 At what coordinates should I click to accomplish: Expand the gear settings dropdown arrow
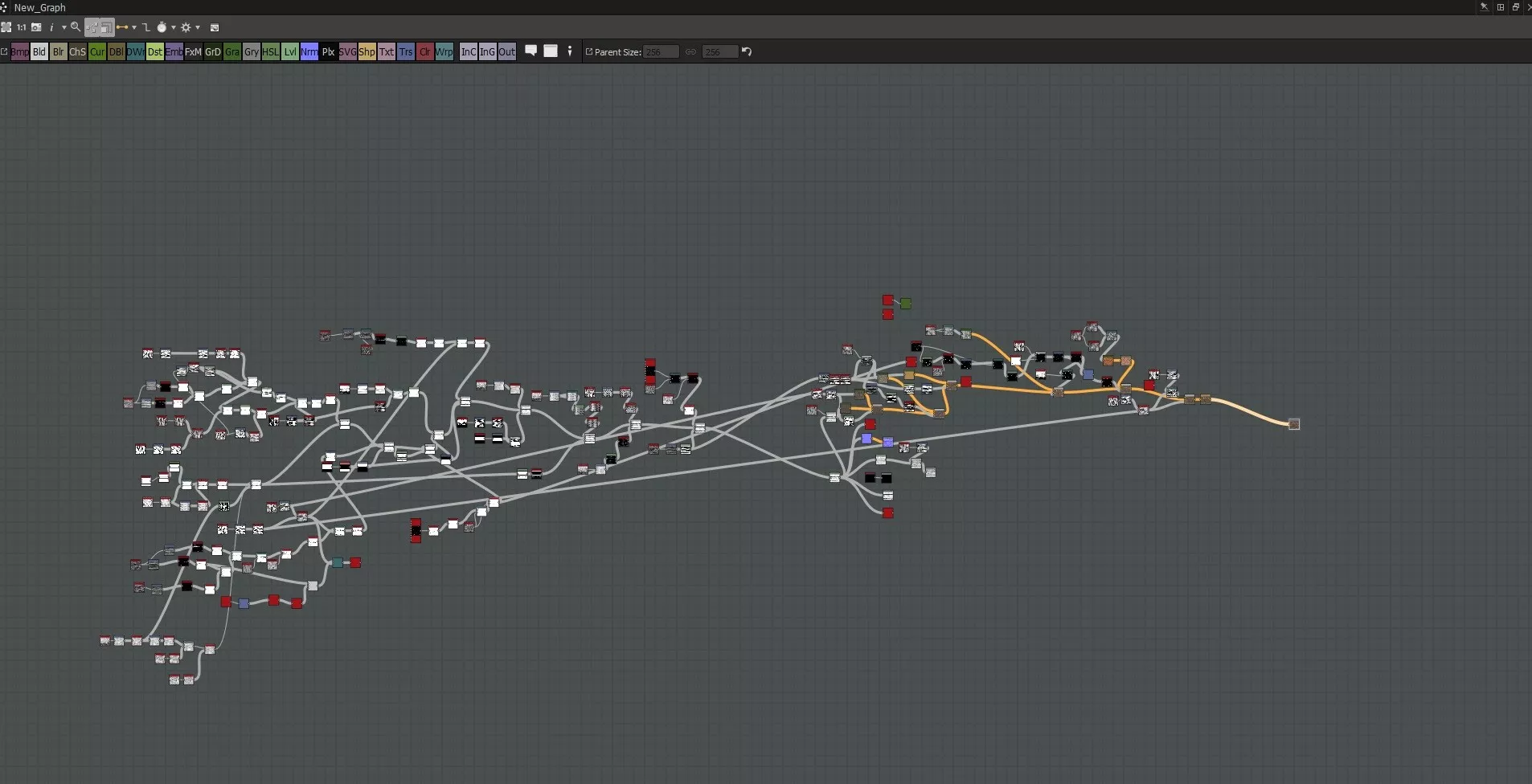click(198, 27)
